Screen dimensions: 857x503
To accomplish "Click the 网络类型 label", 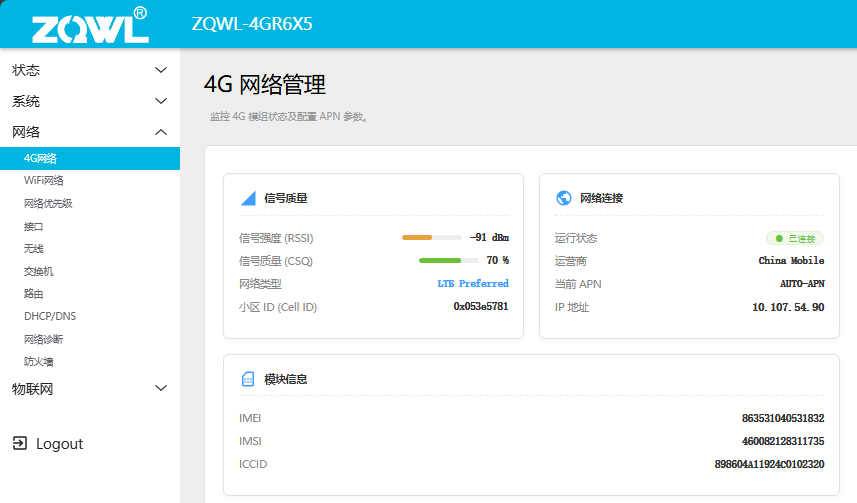I will pyautogui.click(x=260, y=284).
